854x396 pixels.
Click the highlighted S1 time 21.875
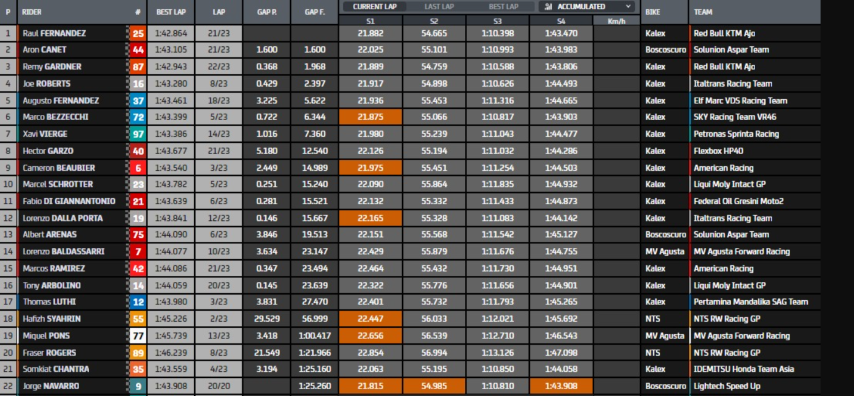(370, 117)
